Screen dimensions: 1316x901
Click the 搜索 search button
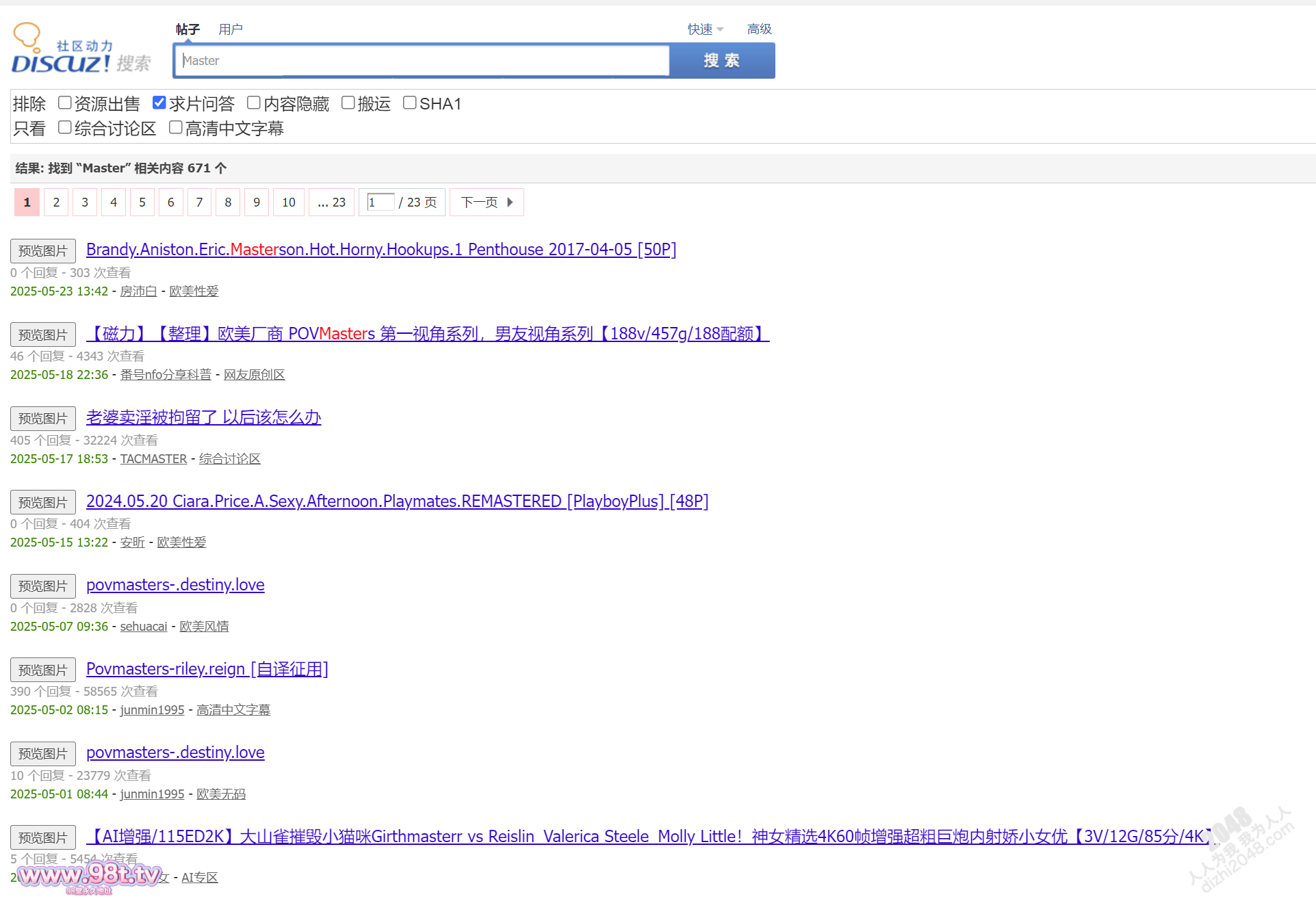pos(721,60)
